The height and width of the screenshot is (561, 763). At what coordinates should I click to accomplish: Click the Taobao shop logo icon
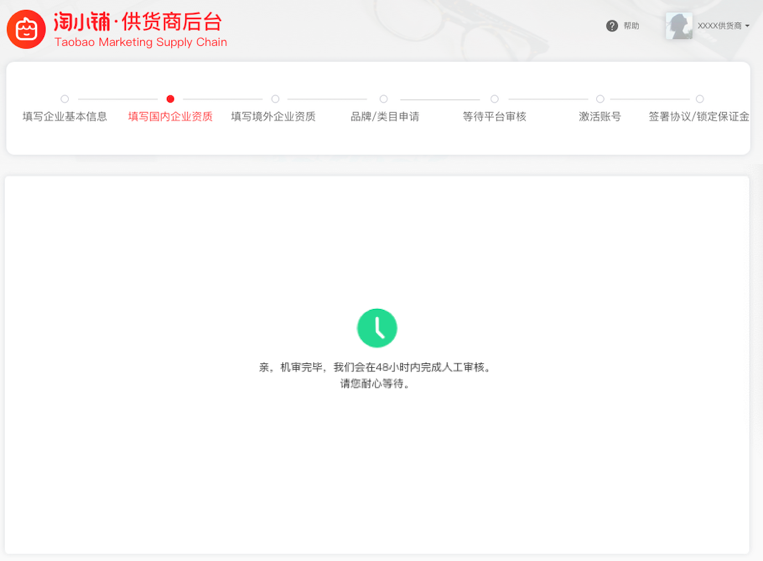(26, 30)
